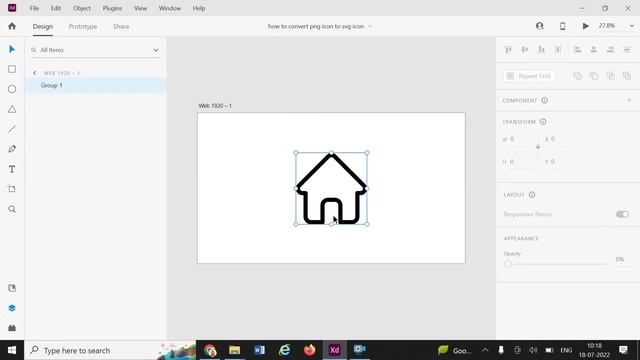Click the Layout info icon

(x=532, y=195)
